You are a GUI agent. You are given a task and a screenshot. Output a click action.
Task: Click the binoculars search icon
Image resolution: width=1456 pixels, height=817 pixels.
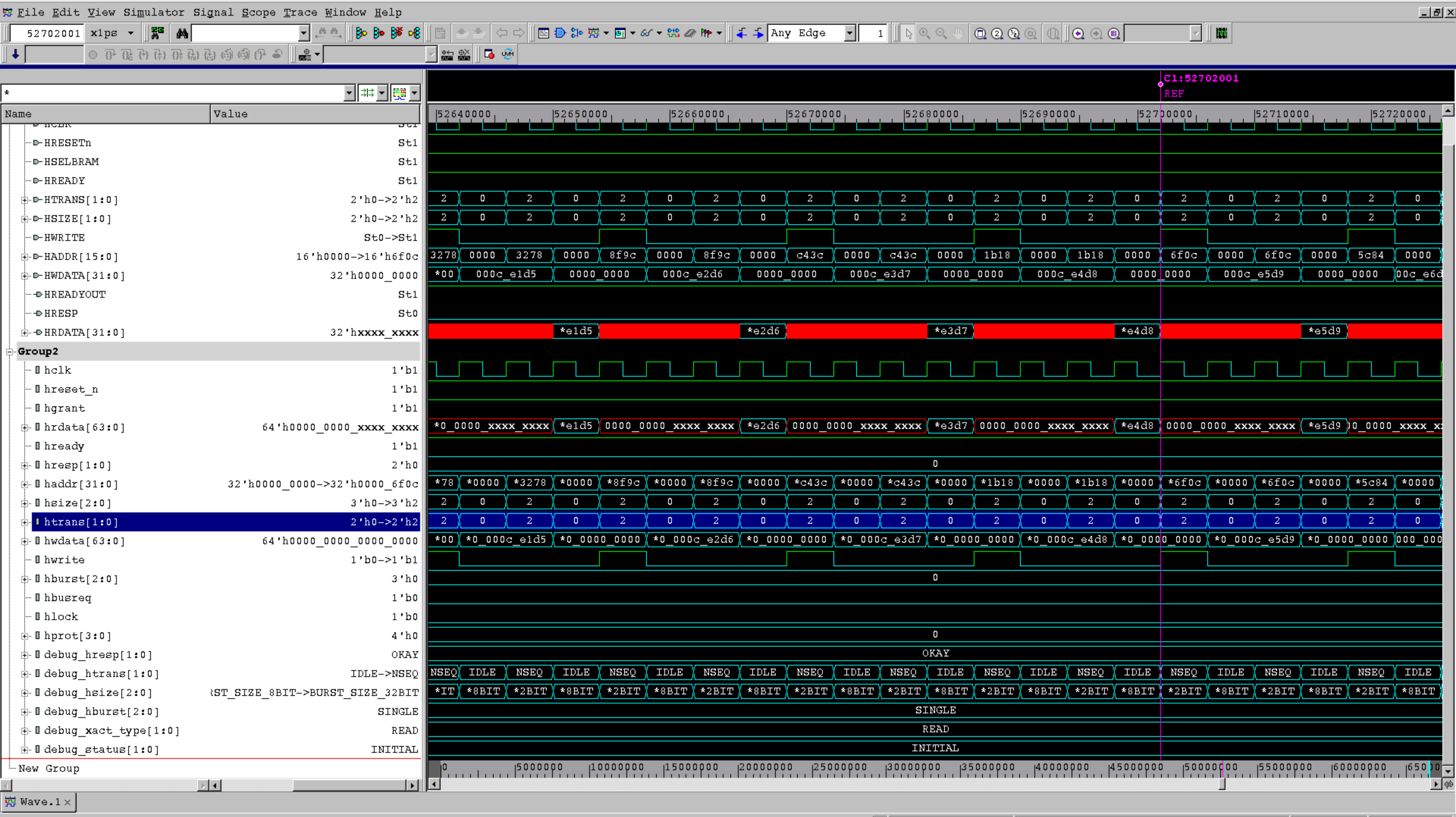181,33
